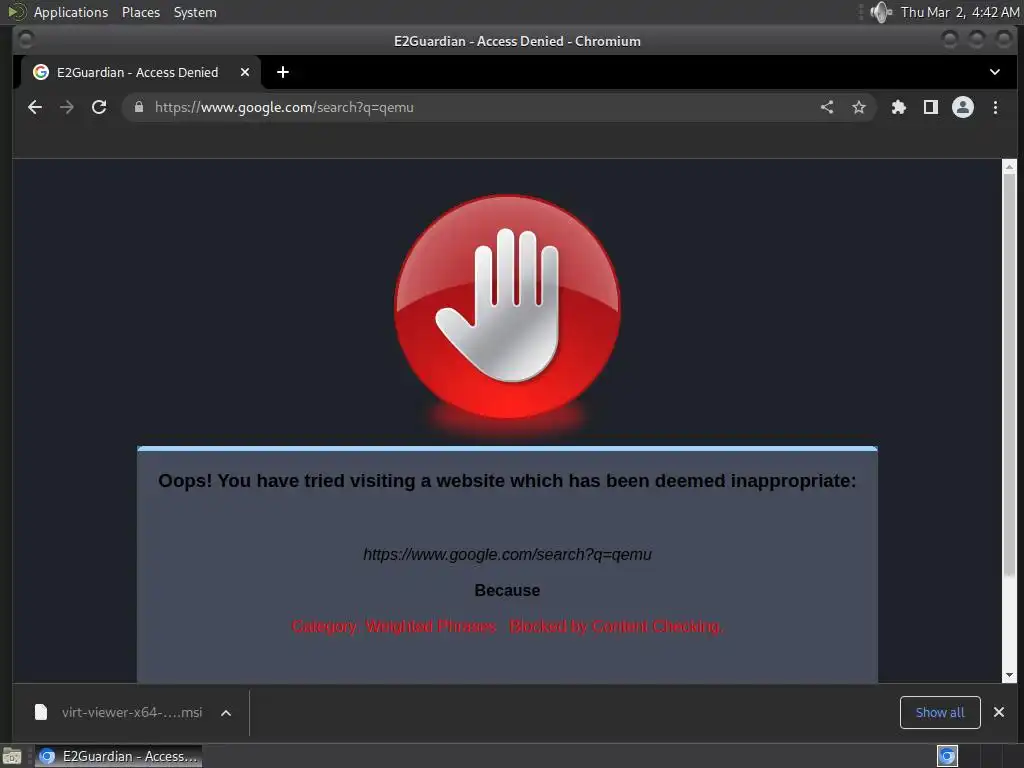Toggle the side panel icon
This screenshot has width=1024, height=768.
tap(931, 107)
